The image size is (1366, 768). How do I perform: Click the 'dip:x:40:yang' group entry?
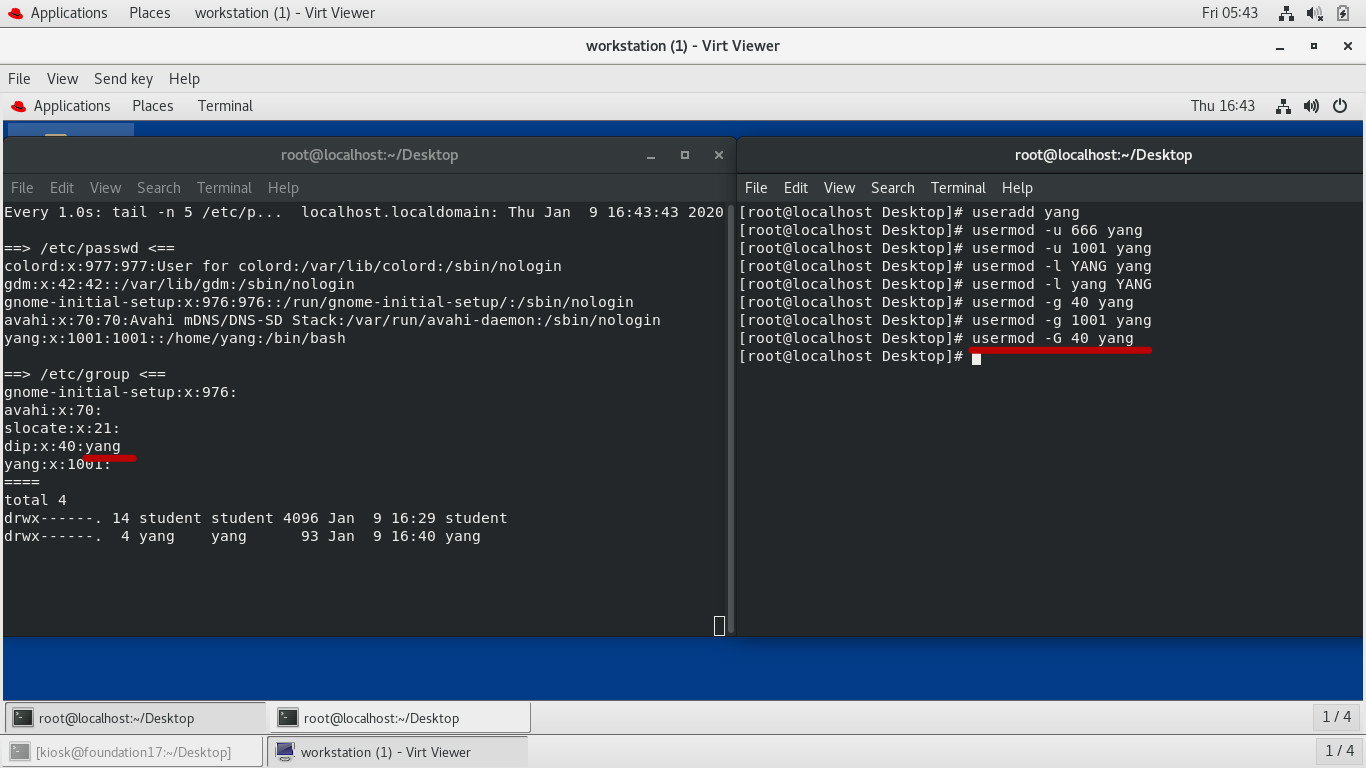[x=62, y=446]
